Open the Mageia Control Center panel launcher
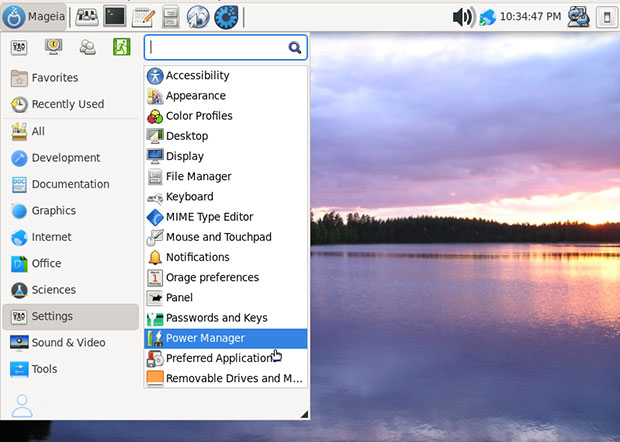The width and height of the screenshot is (620, 442). [226, 17]
